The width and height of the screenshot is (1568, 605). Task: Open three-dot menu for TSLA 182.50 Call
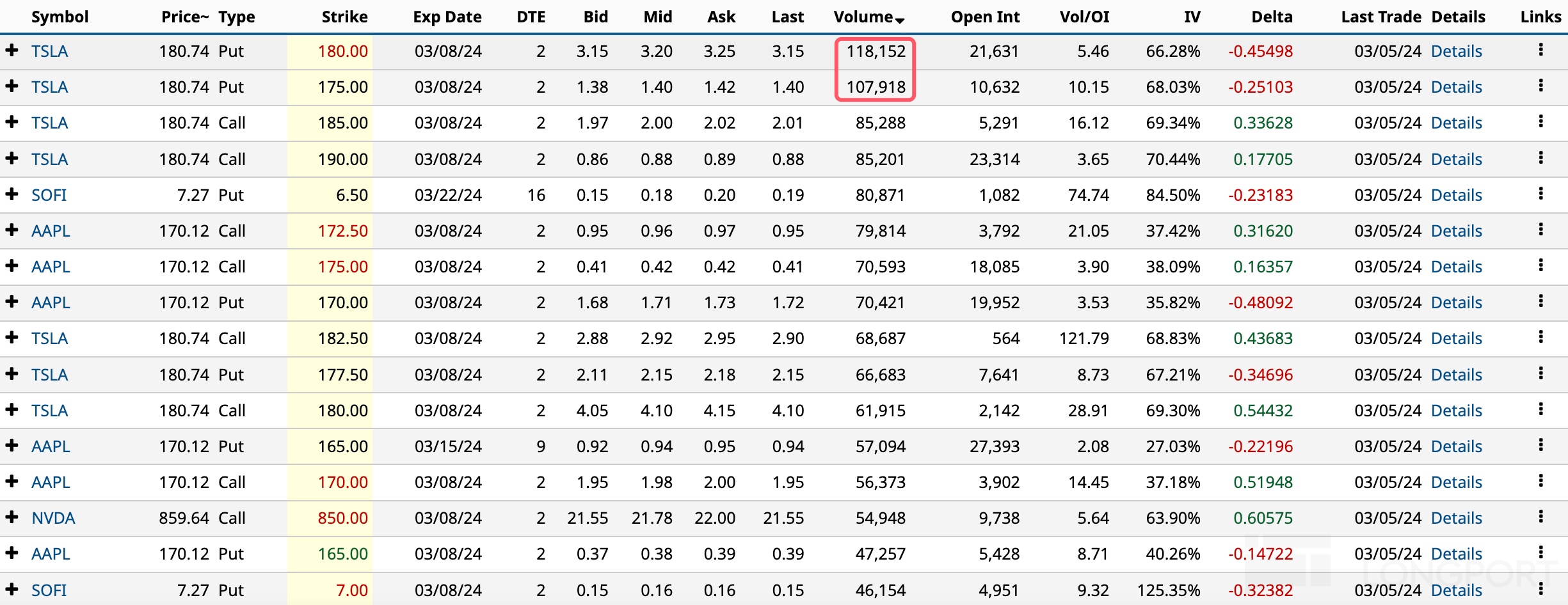click(1540, 337)
